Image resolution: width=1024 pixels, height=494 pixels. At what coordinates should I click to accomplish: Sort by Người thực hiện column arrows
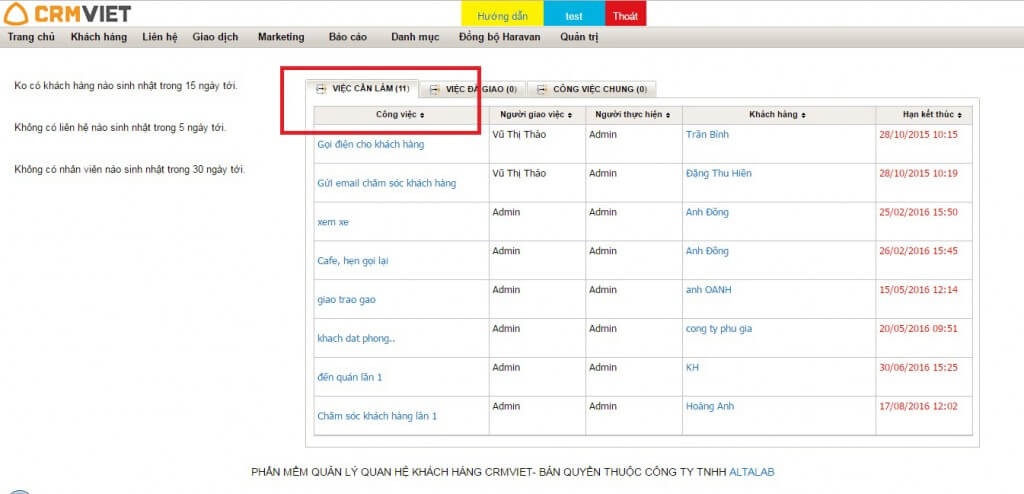(667, 115)
